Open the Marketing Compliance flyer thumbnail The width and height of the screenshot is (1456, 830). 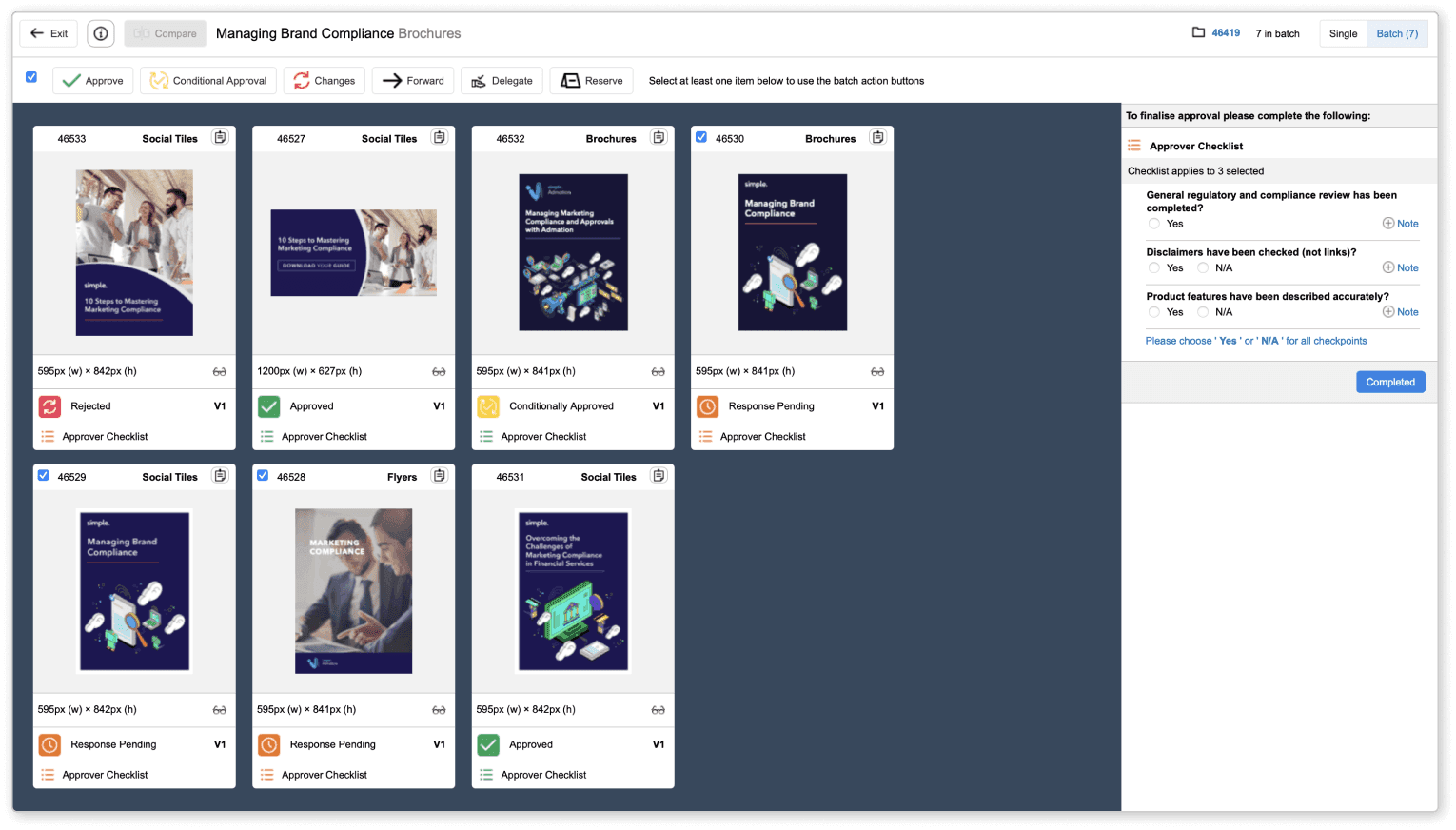[x=353, y=590]
